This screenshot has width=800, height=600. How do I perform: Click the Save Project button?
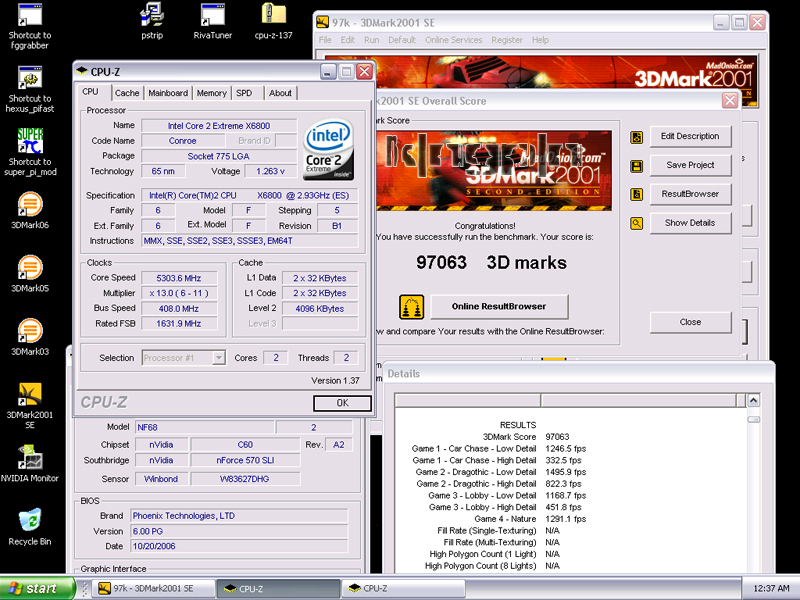pyautogui.click(x=690, y=165)
